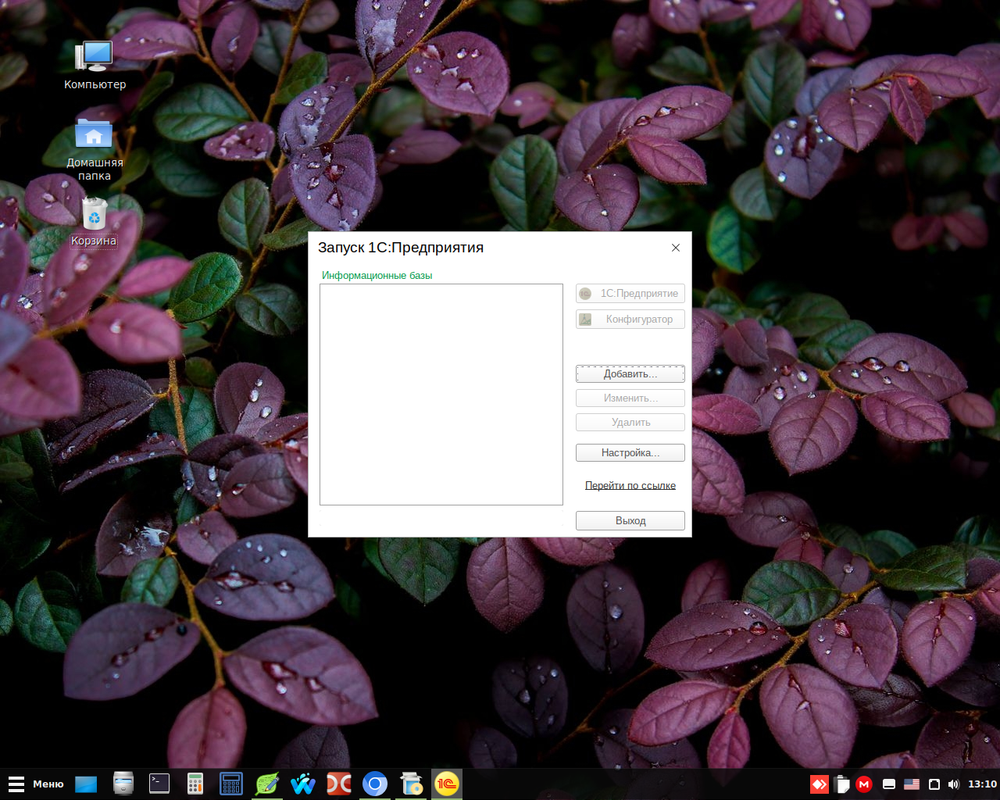Open the clipboard manager tray icon
This screenshot has height=800, width=1000.
[842, 784]
